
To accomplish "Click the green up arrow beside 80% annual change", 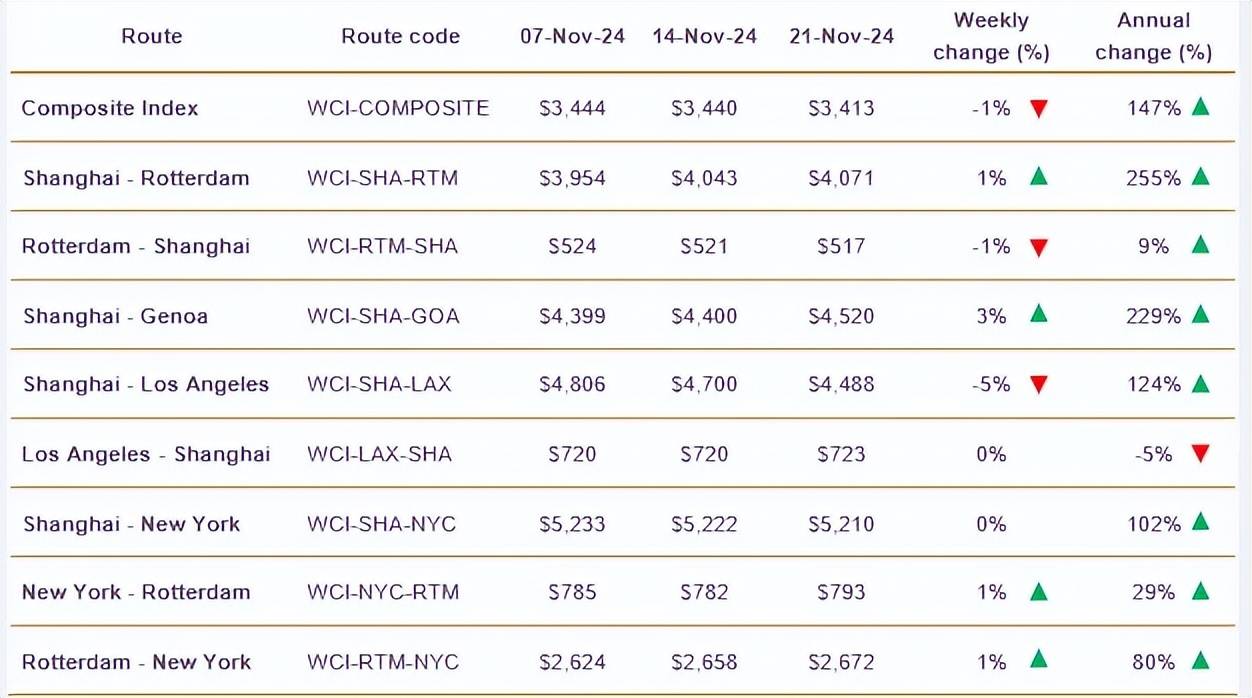I will pos(1201,660).
